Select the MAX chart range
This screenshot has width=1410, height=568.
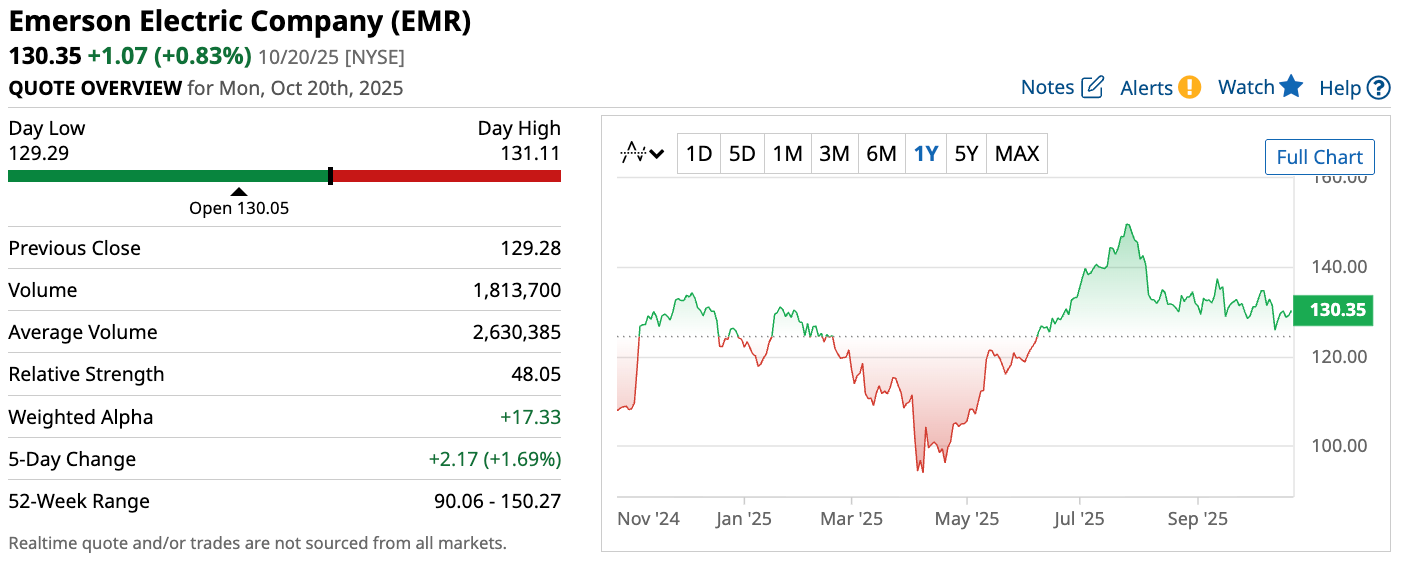[x=1017, y=154]
